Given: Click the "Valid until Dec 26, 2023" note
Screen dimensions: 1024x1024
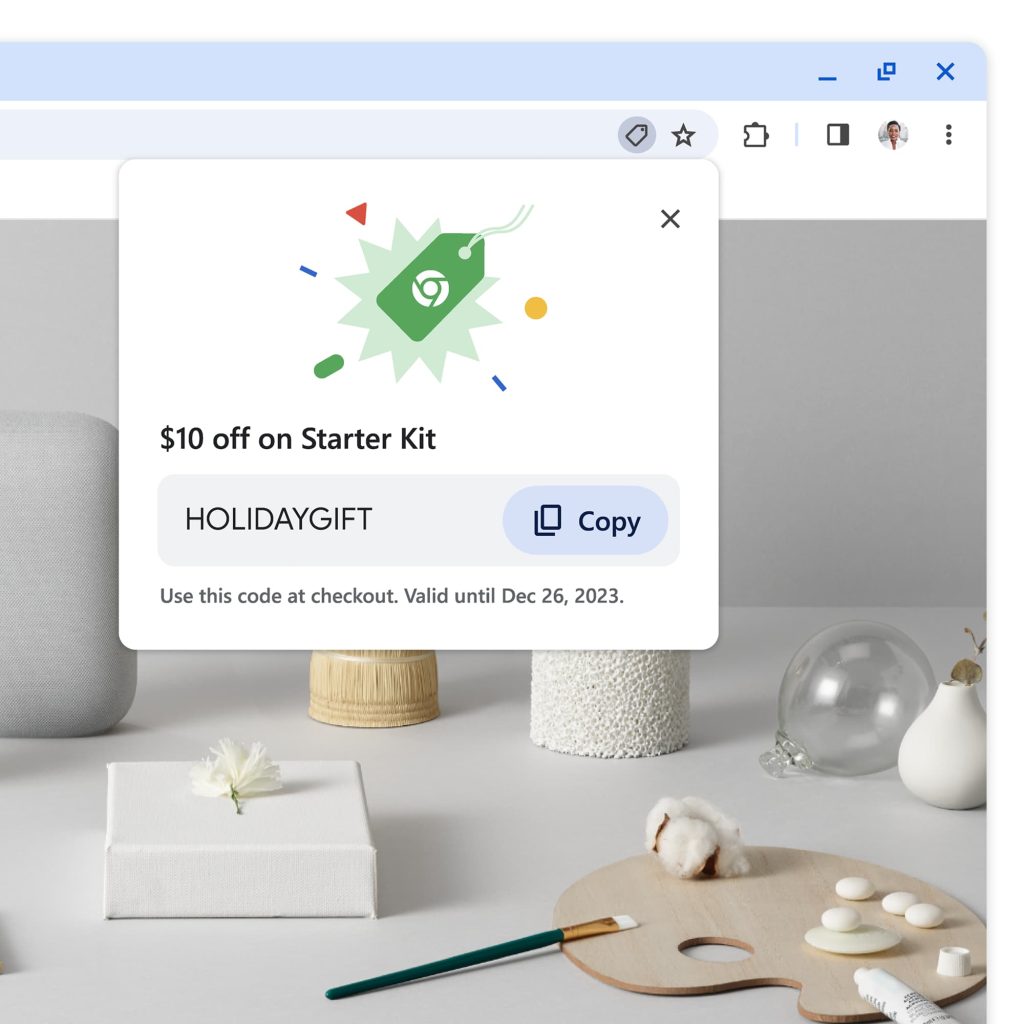Looking at the screenshot, I should 514,596.
